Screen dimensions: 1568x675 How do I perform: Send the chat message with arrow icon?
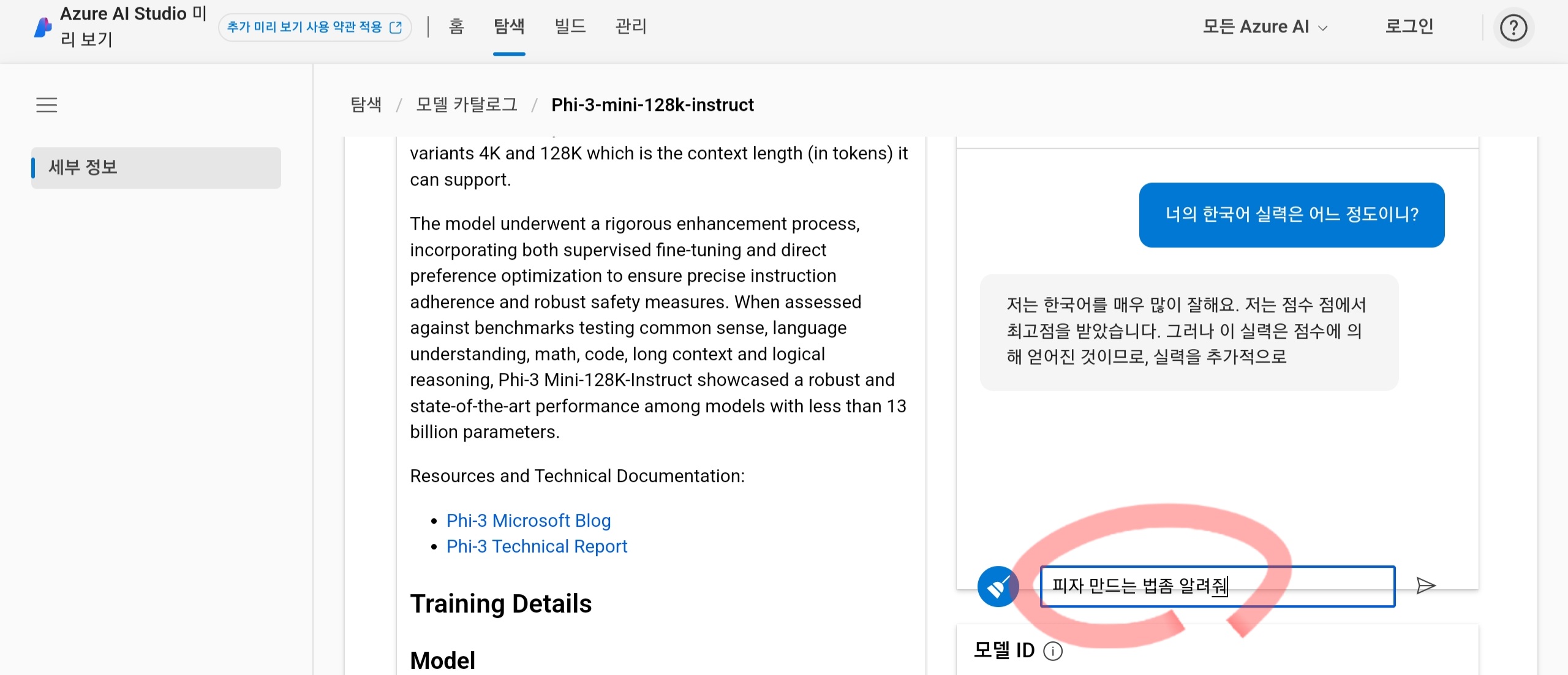[x=1425, y=586]
